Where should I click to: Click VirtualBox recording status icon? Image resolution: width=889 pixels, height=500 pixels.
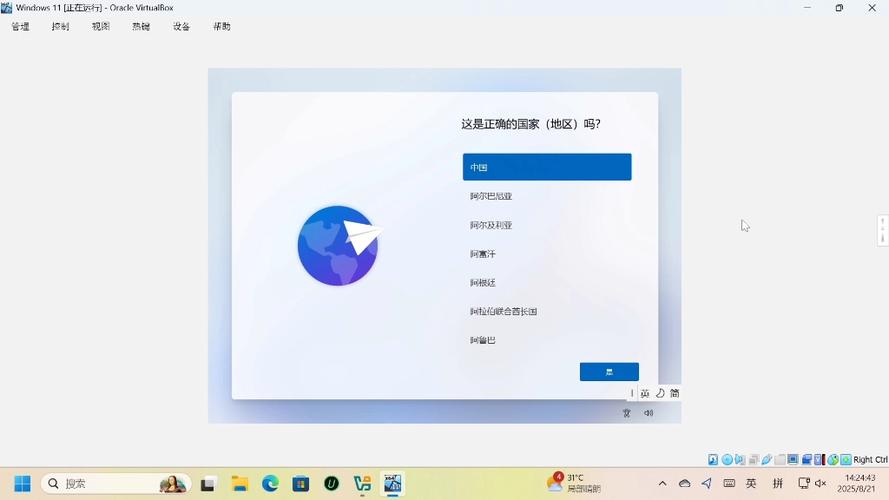click(x=806, y=459)
